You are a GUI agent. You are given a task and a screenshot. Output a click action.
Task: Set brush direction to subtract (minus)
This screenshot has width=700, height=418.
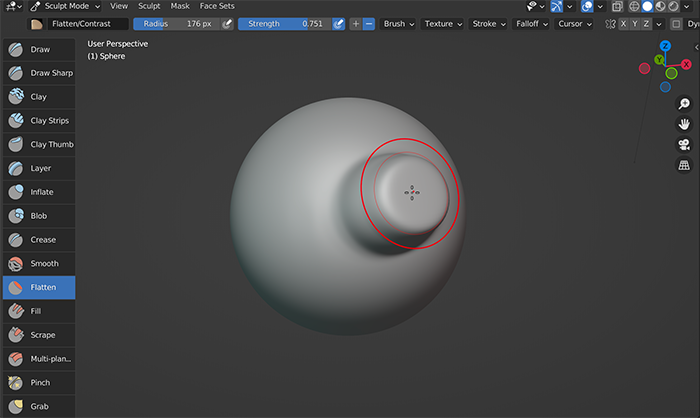click(x=369, y=24)
